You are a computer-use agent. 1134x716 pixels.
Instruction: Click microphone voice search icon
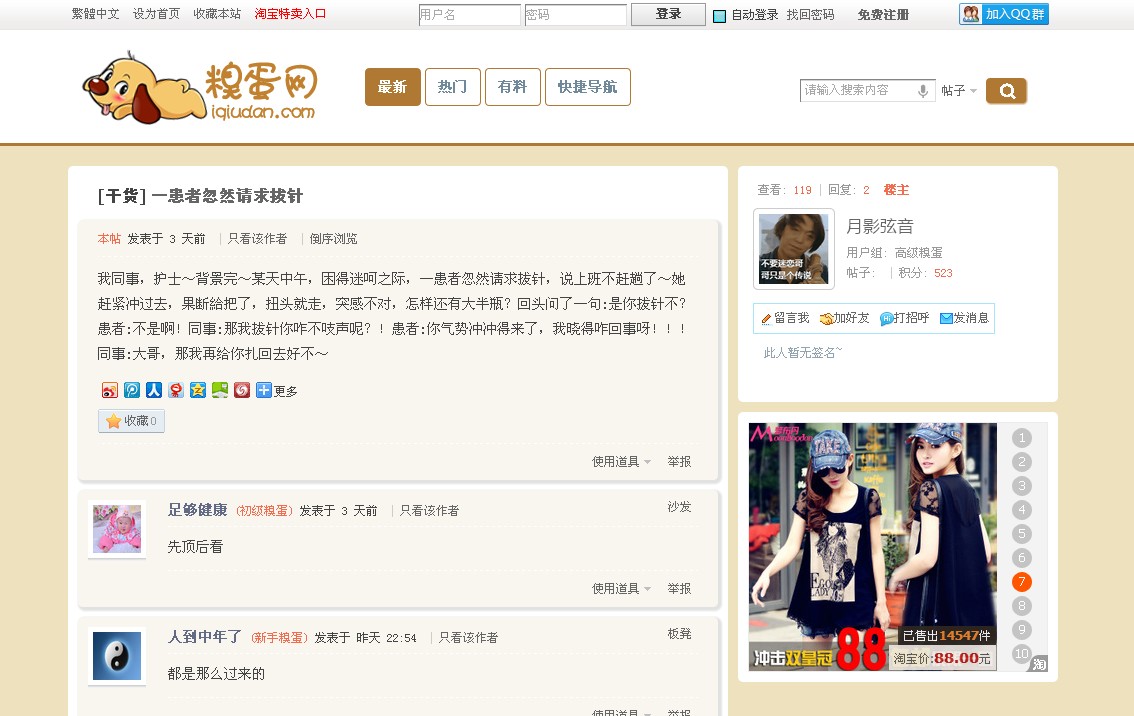click(923, 90)
